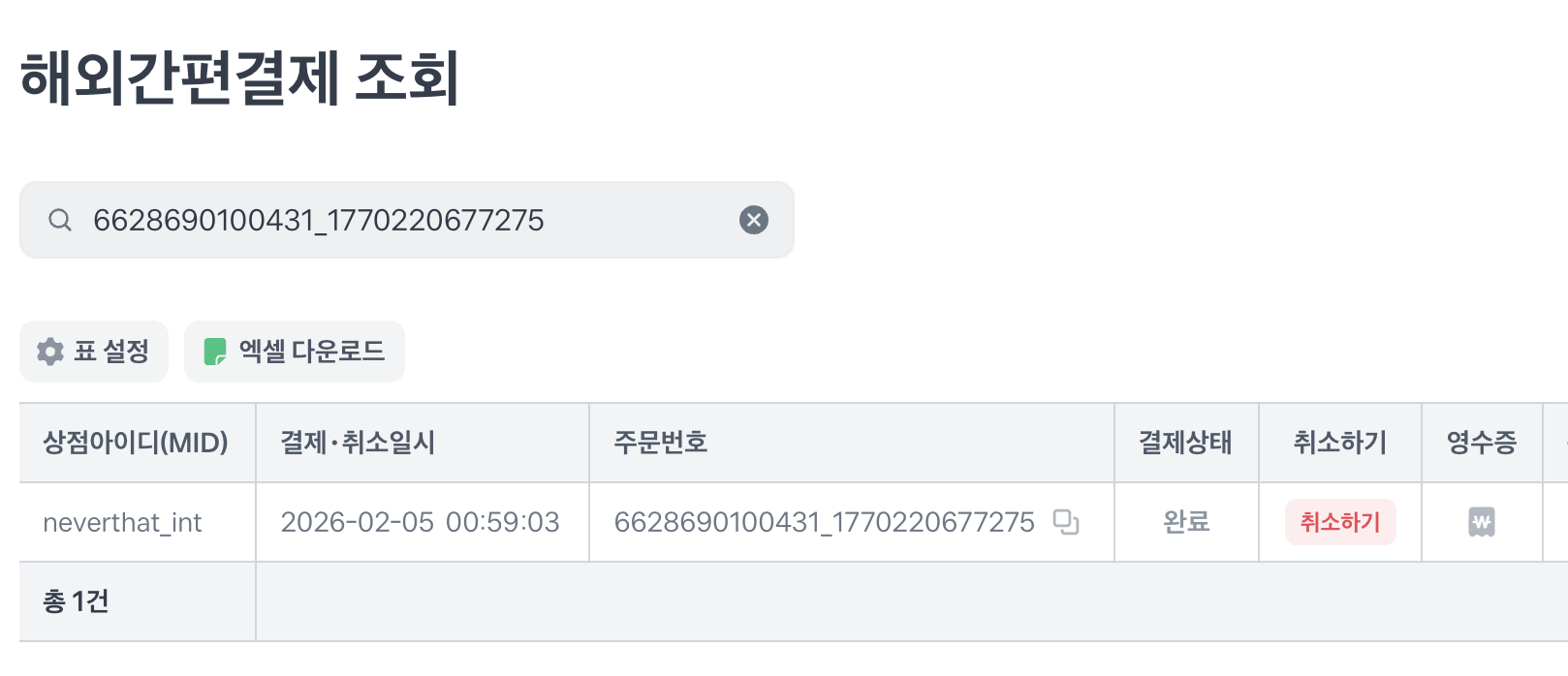
Task: Select the neverthat_int merchant ID cell
Action: [x=122, y=523]
